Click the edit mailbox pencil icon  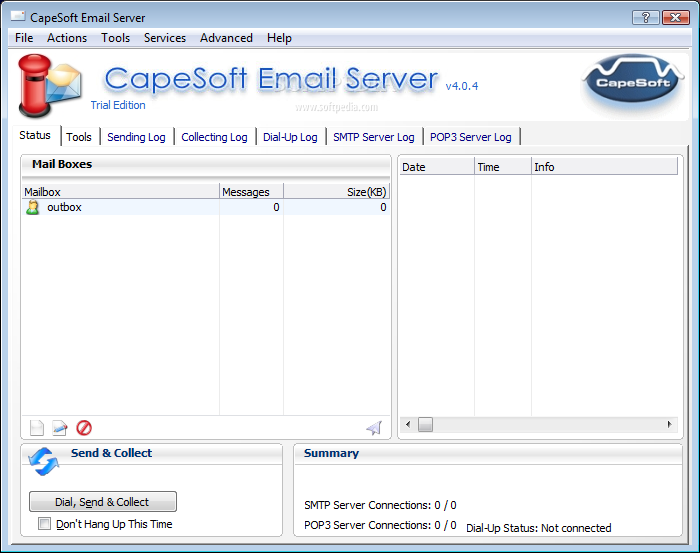tap(60, 428)
